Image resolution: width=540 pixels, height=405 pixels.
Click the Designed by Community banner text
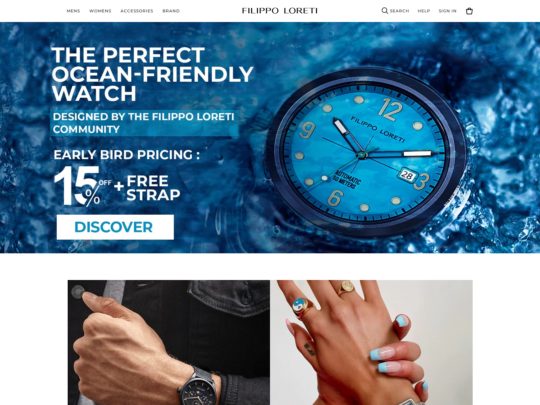click(144, 123)
